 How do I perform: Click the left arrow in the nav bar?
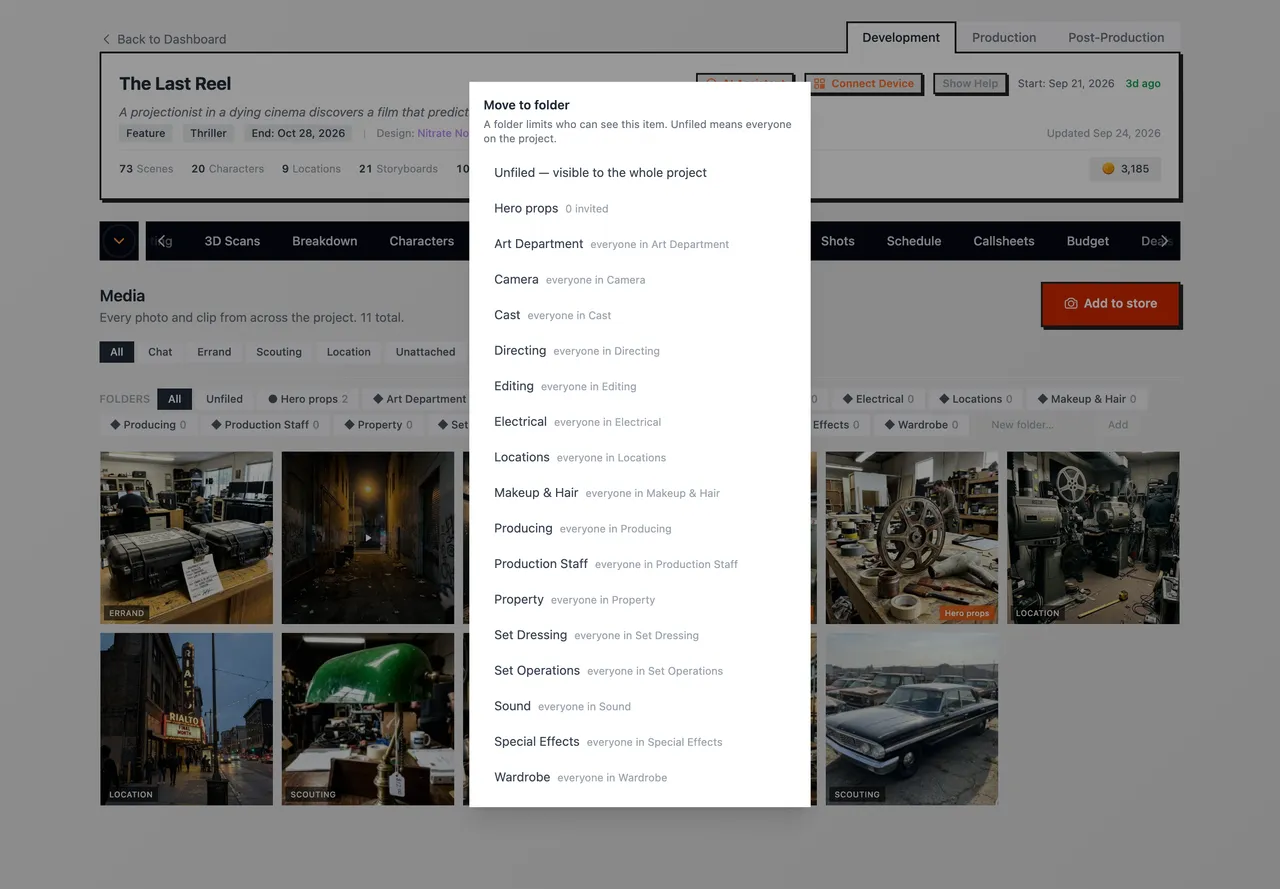click(x=162, y=241)
